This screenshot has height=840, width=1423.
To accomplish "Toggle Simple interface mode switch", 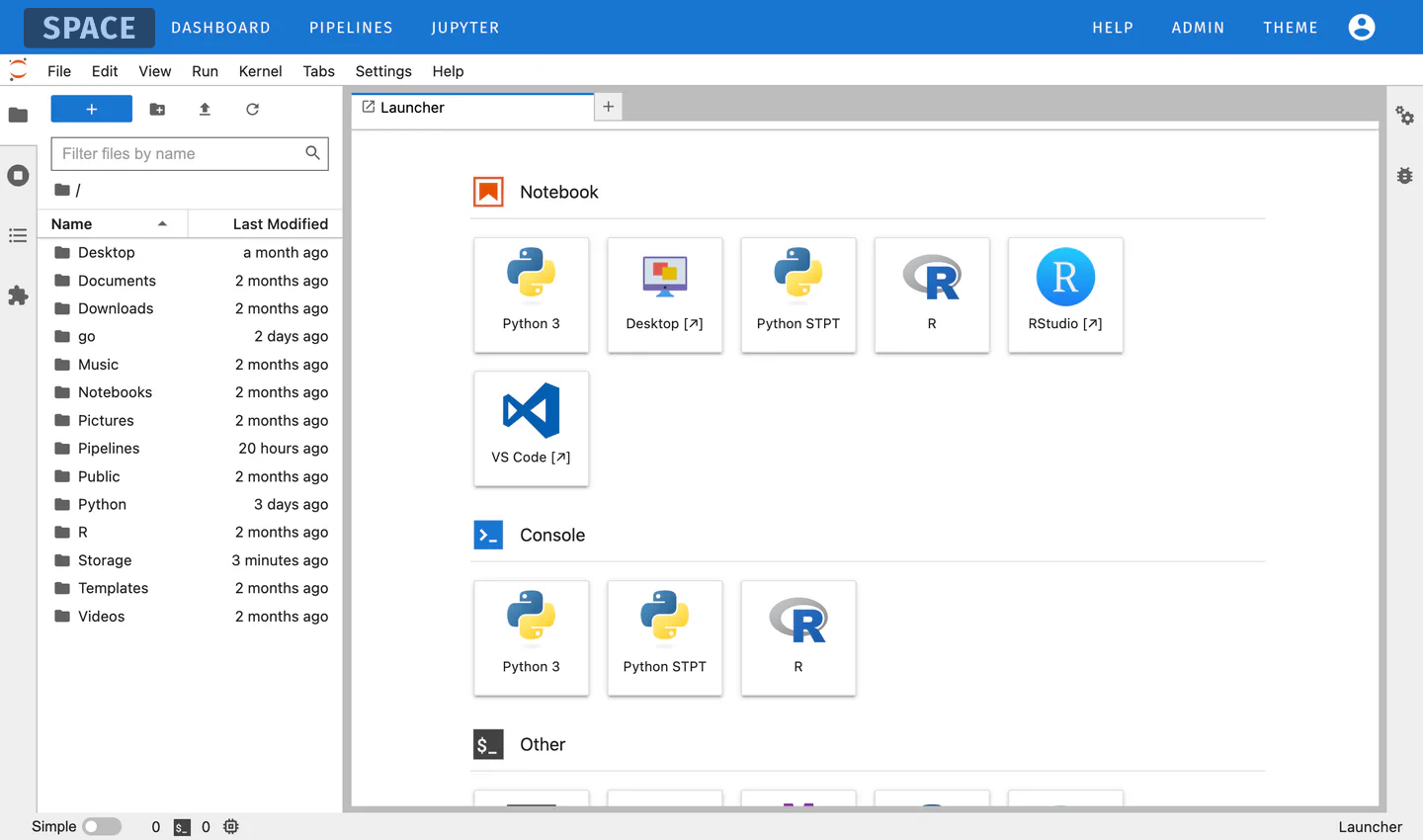I will (x=102, y=827).
